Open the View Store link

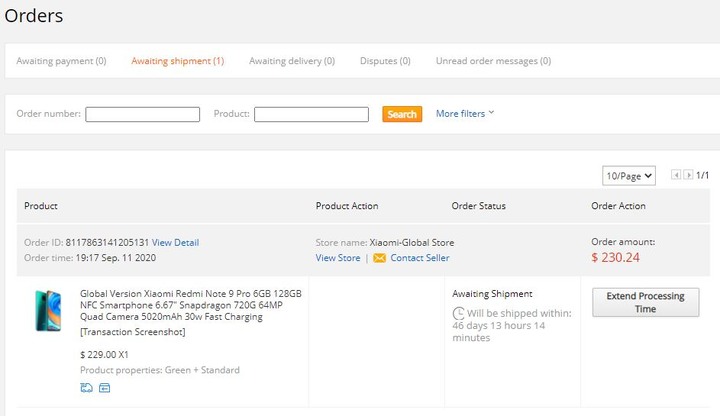338,258
